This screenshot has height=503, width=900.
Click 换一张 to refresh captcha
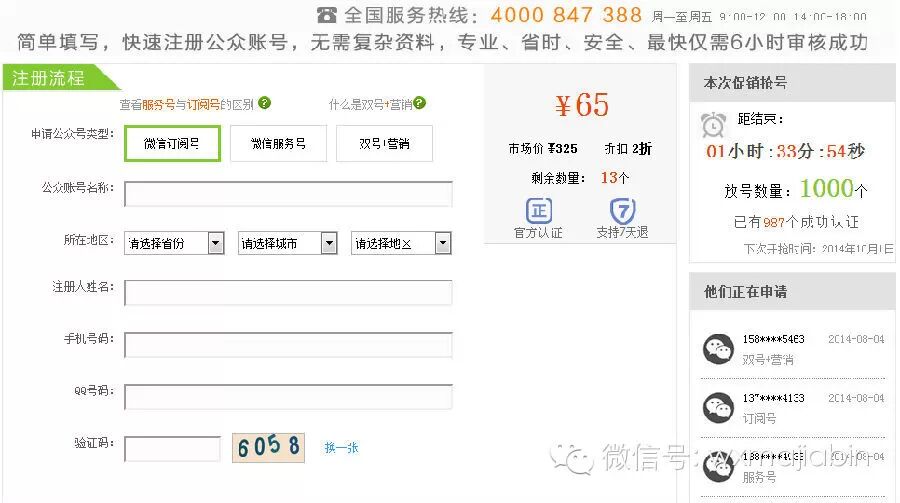coord(341,448)
